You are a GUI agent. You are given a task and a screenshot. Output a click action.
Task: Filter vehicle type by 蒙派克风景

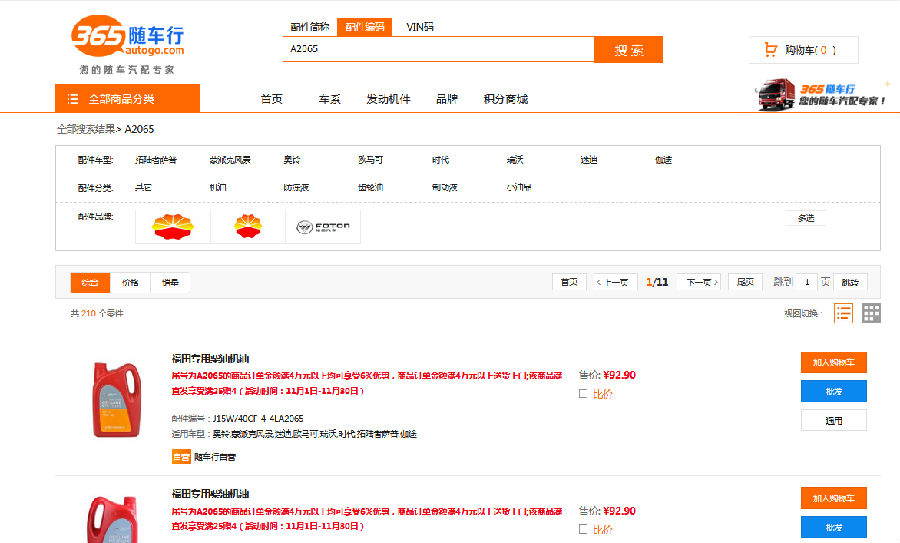pyautogui.click(x=230, y=160)
